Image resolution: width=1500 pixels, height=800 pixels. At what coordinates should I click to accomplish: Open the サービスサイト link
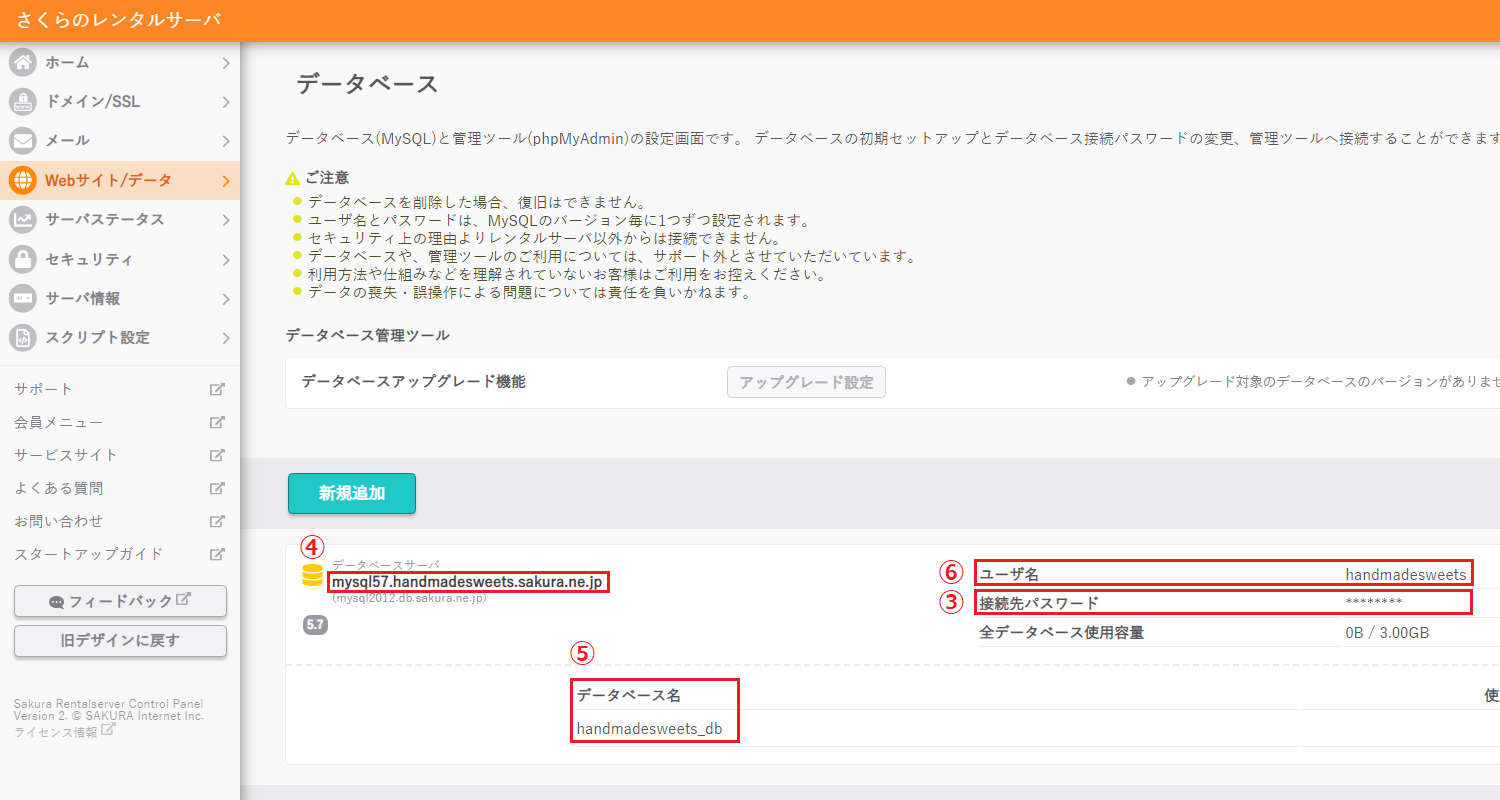(66, 455)
